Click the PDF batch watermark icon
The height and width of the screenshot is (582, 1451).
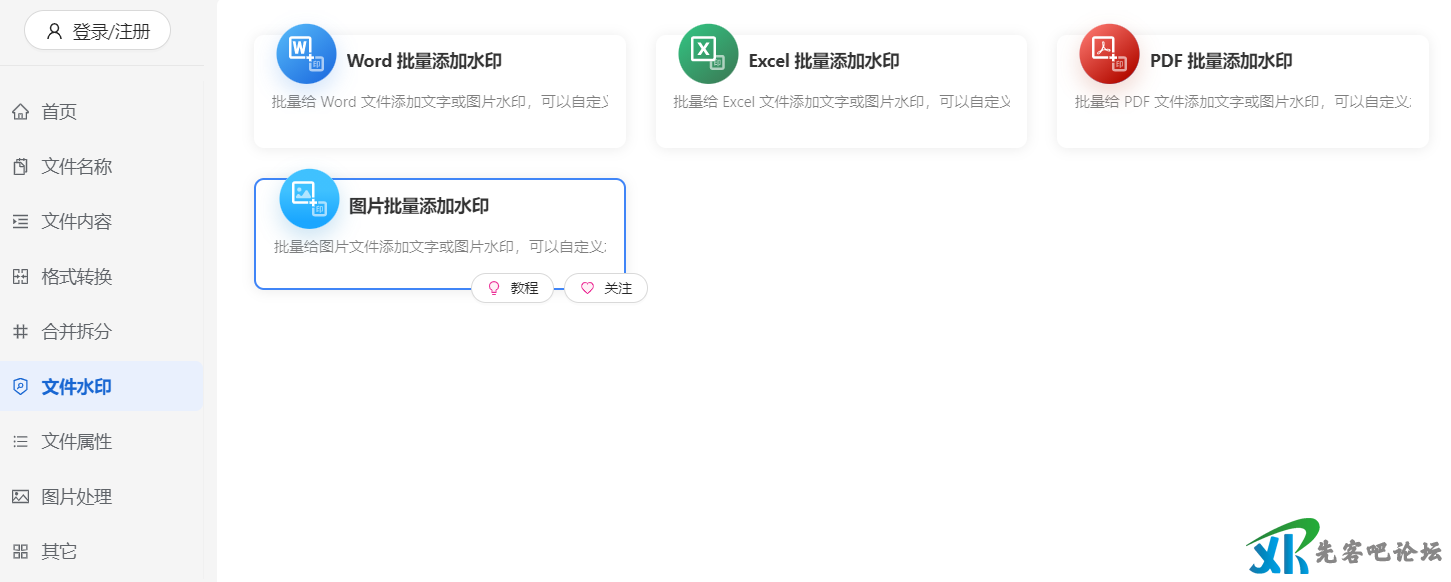[x=1109, y=54]
